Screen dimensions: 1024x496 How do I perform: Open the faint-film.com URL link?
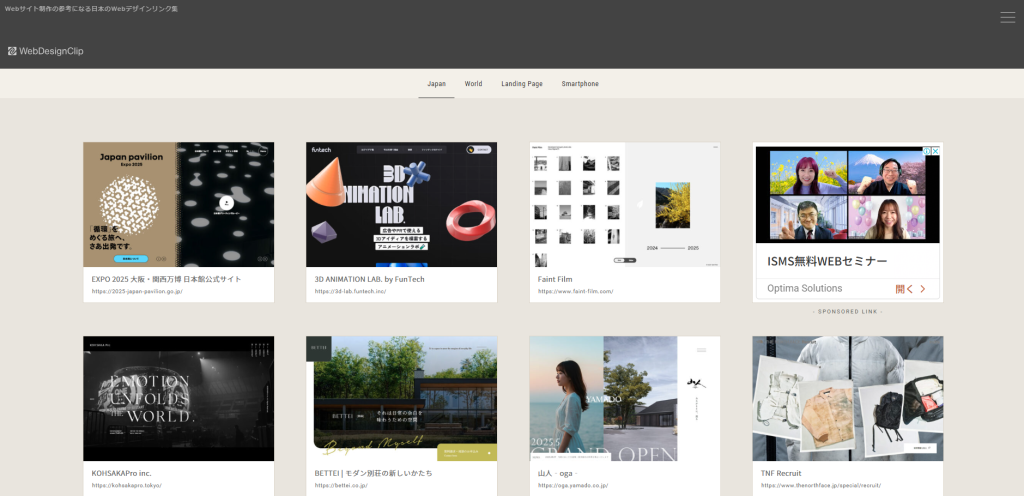click(575, 292)
